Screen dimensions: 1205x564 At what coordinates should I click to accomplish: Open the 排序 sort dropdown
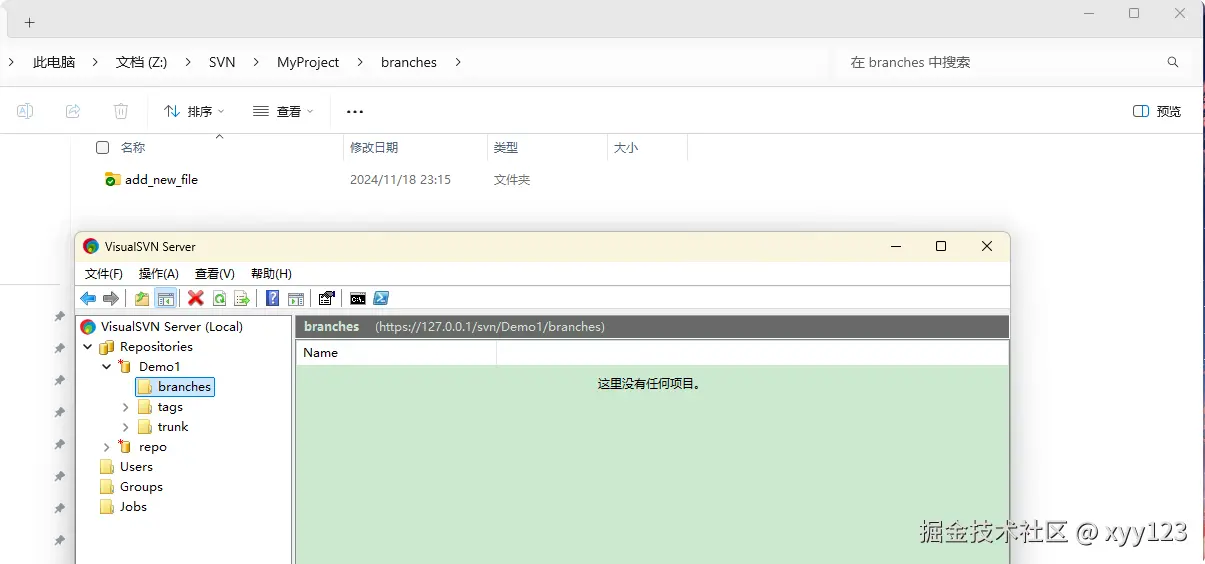pos(194,111)
